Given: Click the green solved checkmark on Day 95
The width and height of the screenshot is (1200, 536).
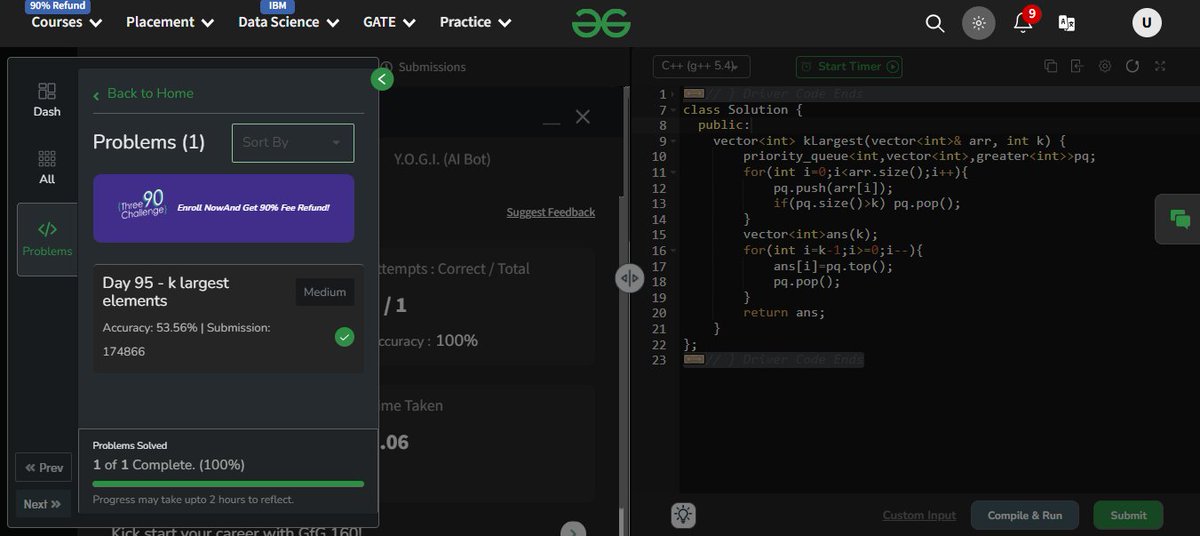Looking at the screenshot, I should click(345, 337).
